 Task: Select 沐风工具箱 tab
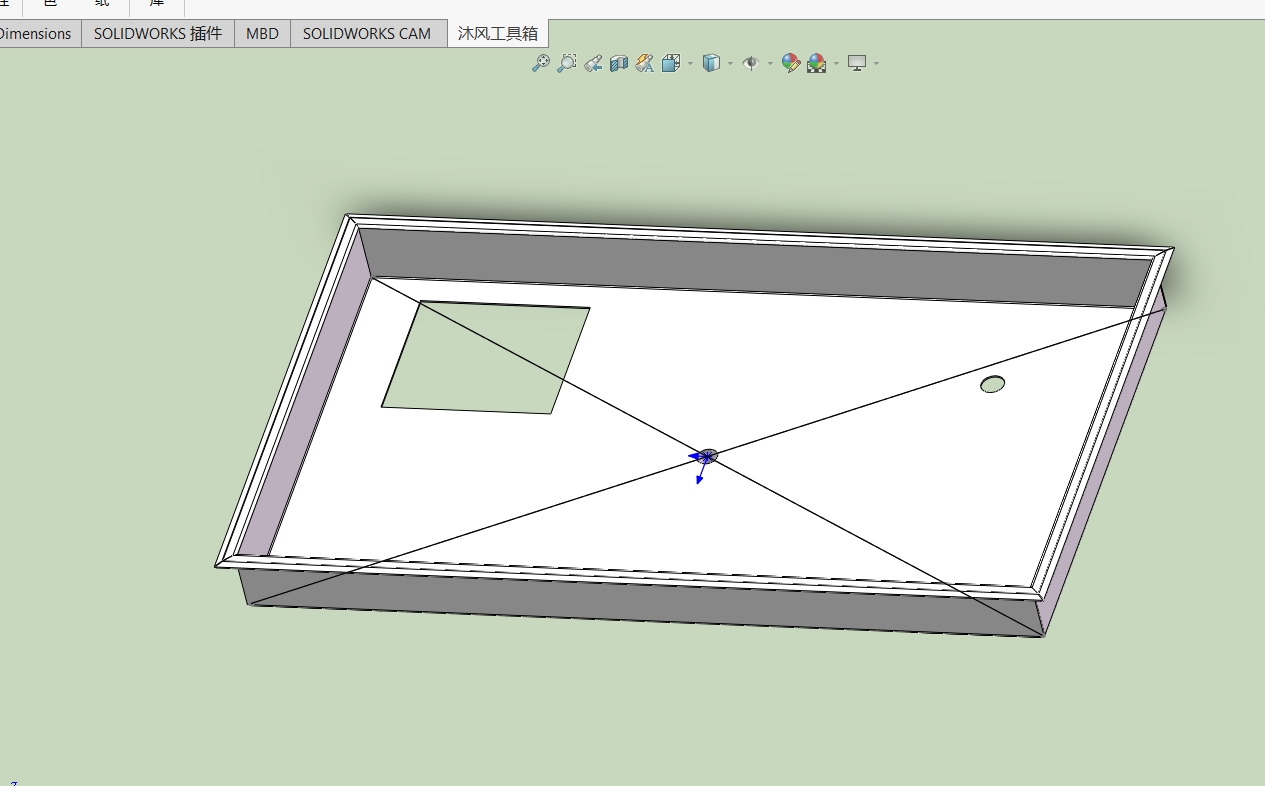point(498,33)
